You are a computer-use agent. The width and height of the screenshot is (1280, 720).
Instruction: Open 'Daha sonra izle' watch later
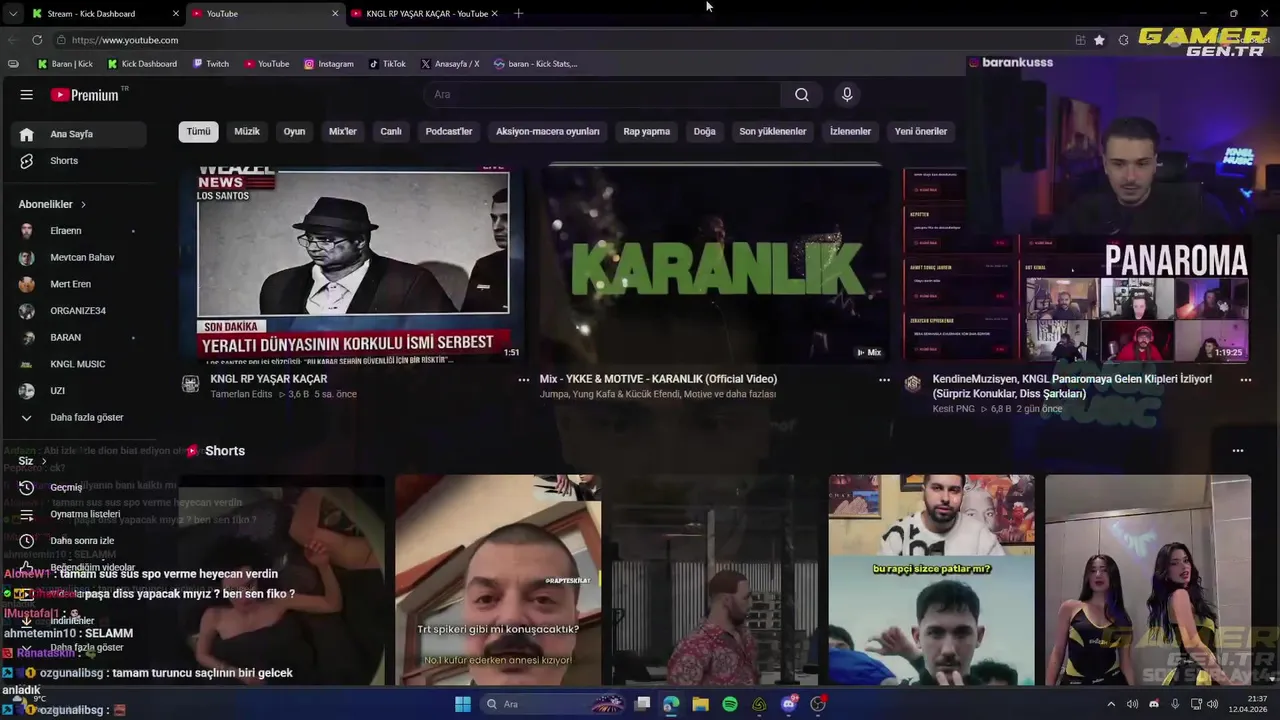(x=76, y=541)
